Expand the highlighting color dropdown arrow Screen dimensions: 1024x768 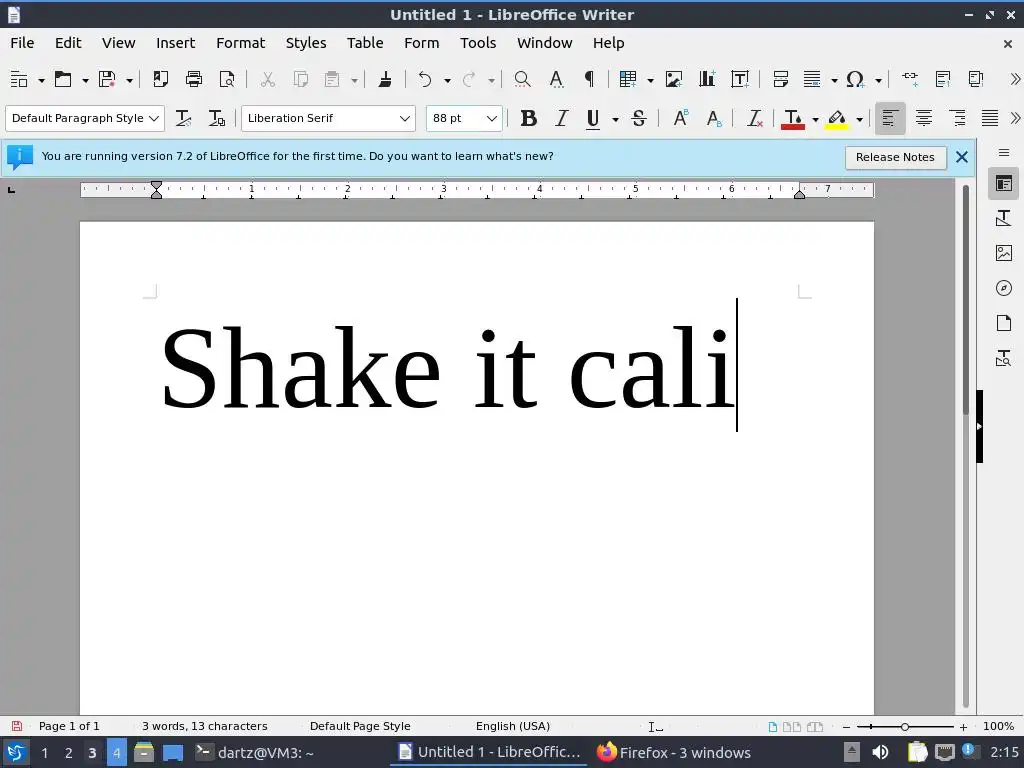click(859, 119)
